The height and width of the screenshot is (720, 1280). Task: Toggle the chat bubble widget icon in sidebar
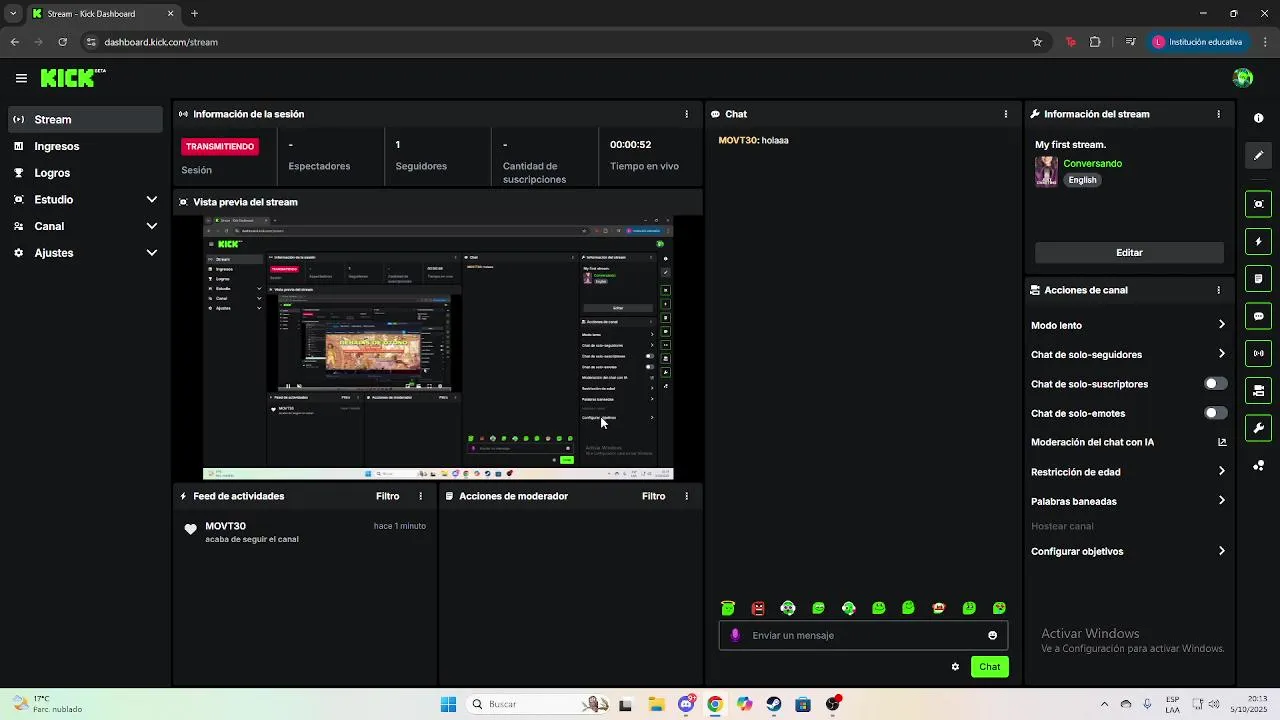pos(1258,316)
